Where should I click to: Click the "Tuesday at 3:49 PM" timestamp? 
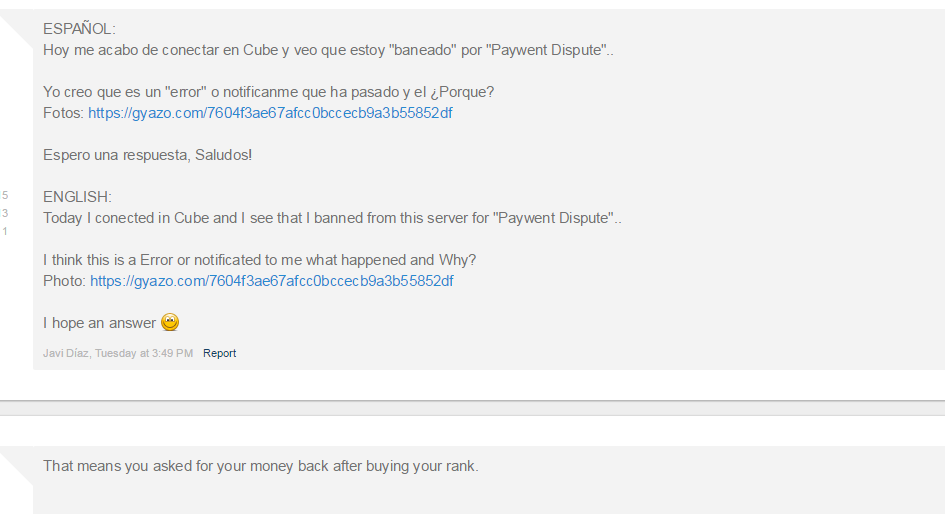[144, 353]
